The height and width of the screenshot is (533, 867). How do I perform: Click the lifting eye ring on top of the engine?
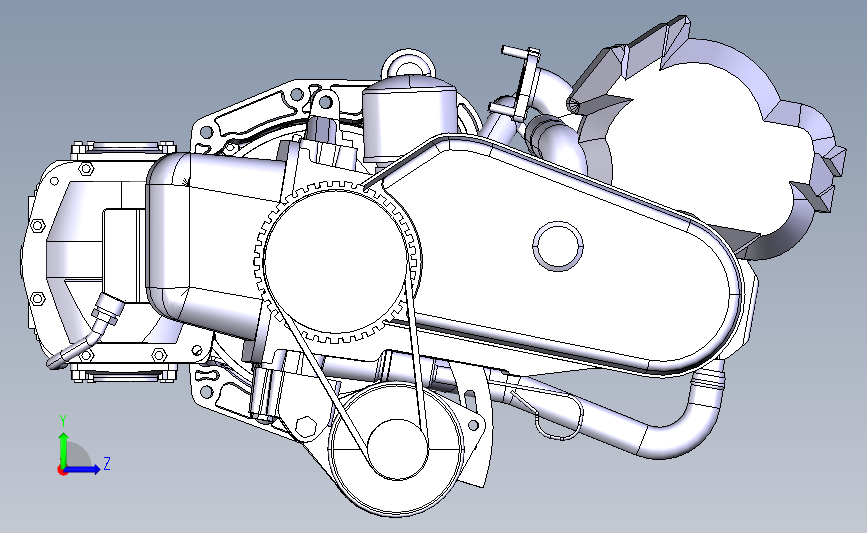coord(408,65)
